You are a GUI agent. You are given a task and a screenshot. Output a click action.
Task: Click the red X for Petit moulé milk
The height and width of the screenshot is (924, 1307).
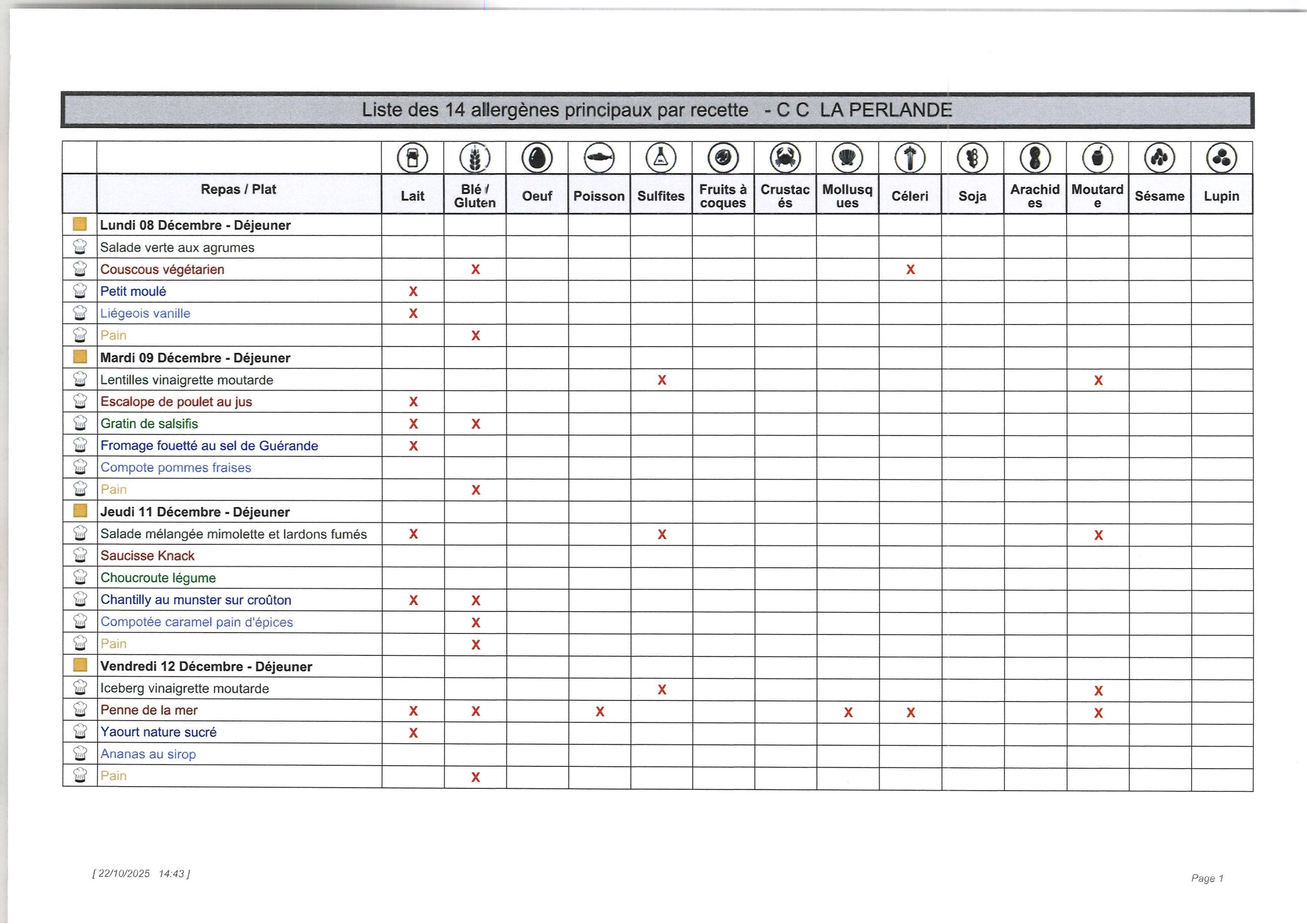point(413,291)
